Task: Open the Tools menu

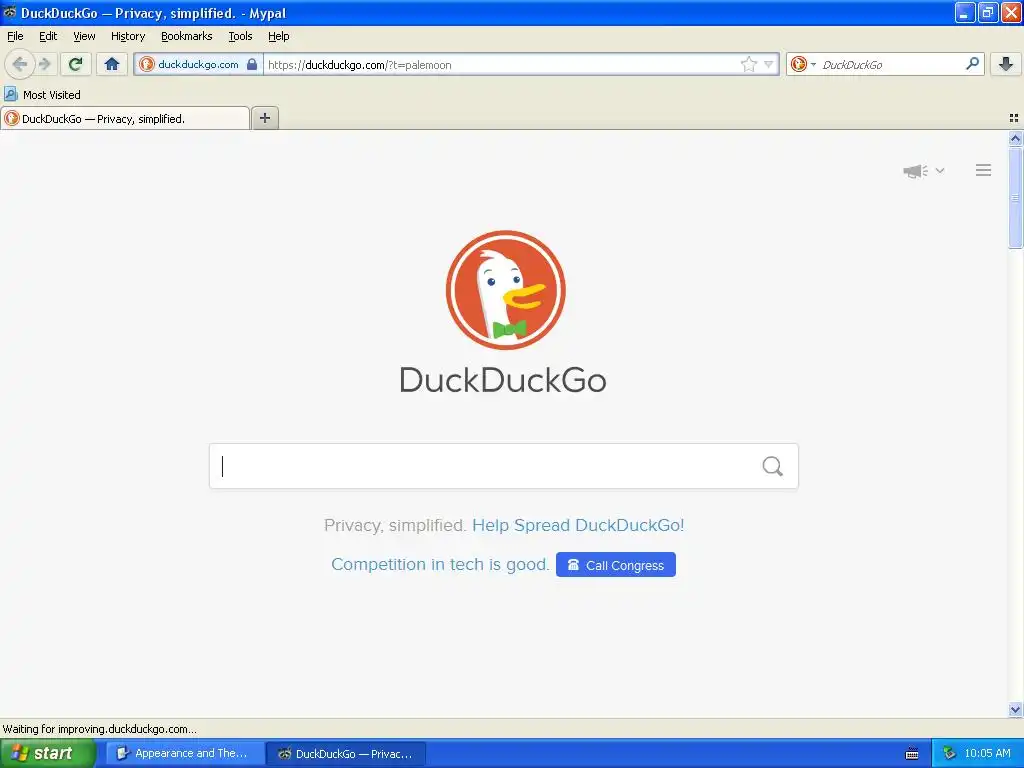Action: tap(240, 36)
